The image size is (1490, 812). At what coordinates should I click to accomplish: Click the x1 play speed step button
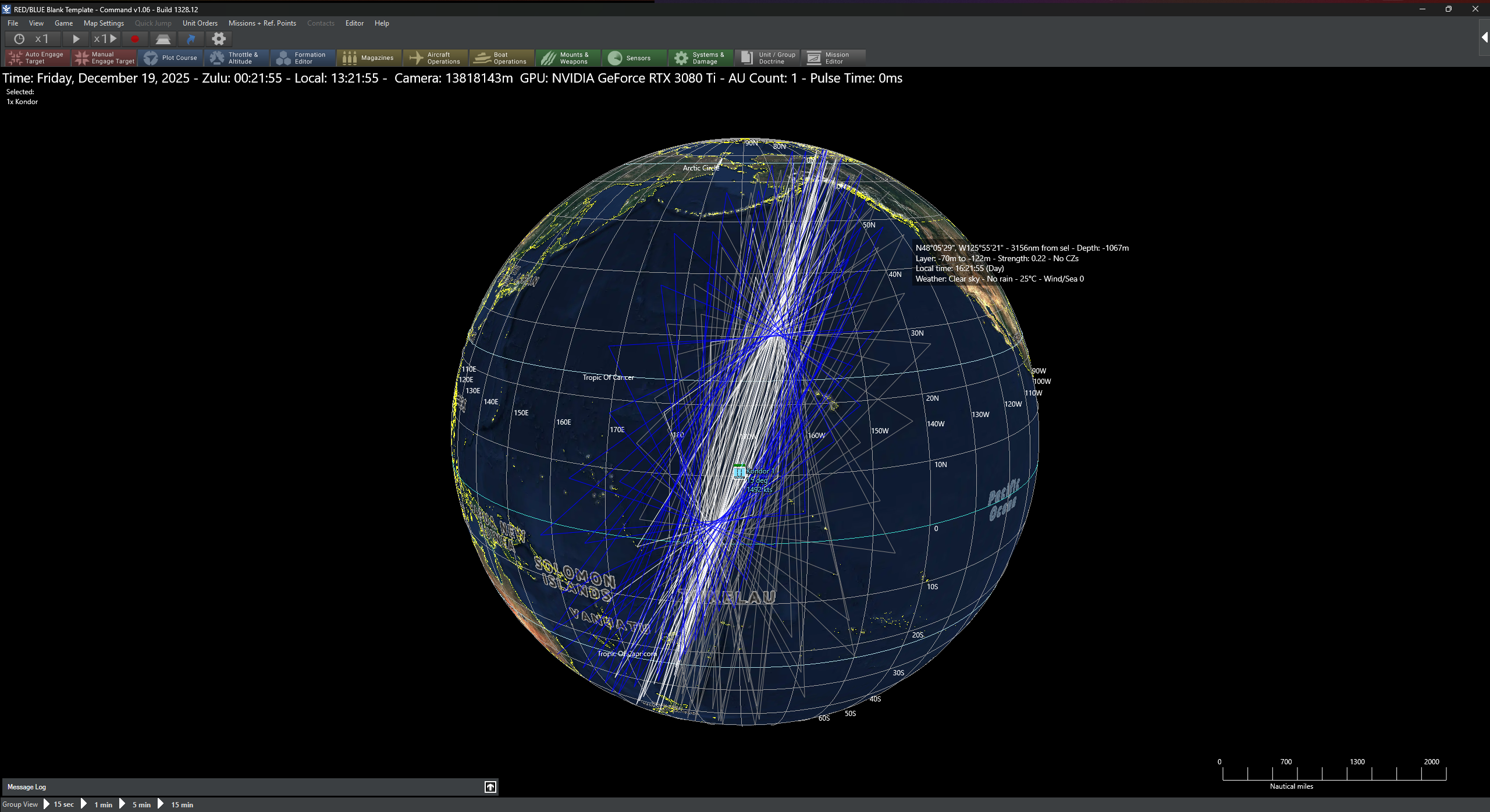click(105, 39)
